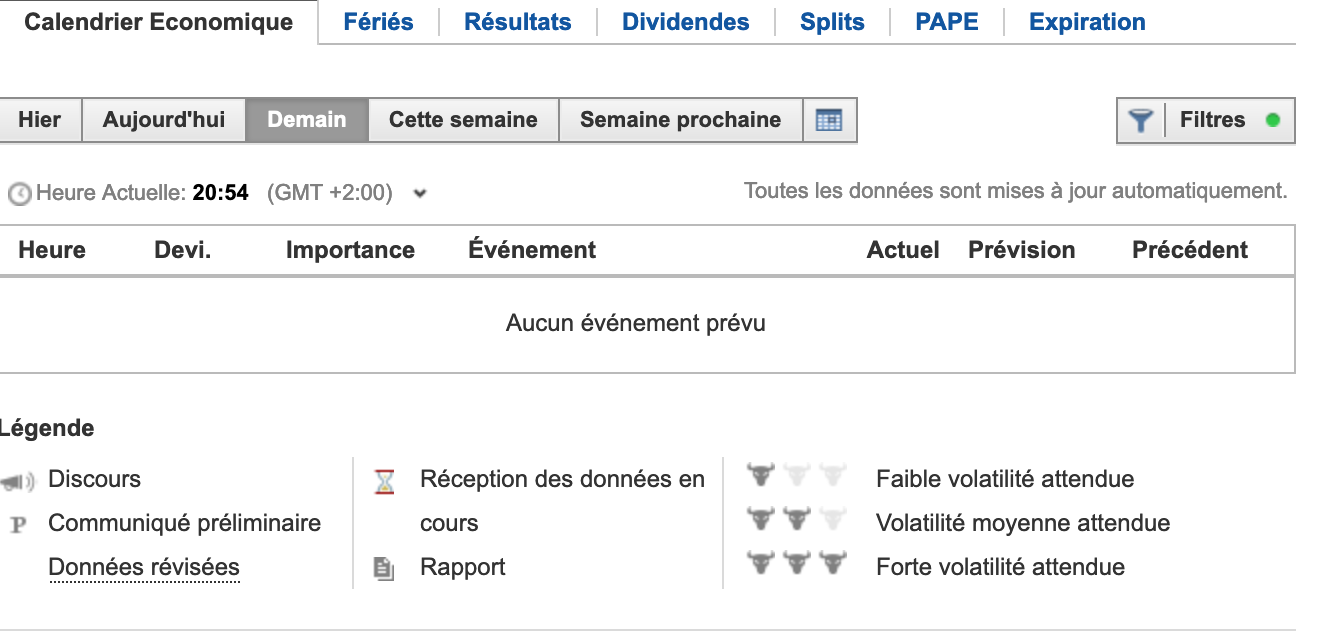Image resolution: width=1330 pixels, height=632 pixels.
Task: Click the funnel filter icon
Action: point(1141,121)
